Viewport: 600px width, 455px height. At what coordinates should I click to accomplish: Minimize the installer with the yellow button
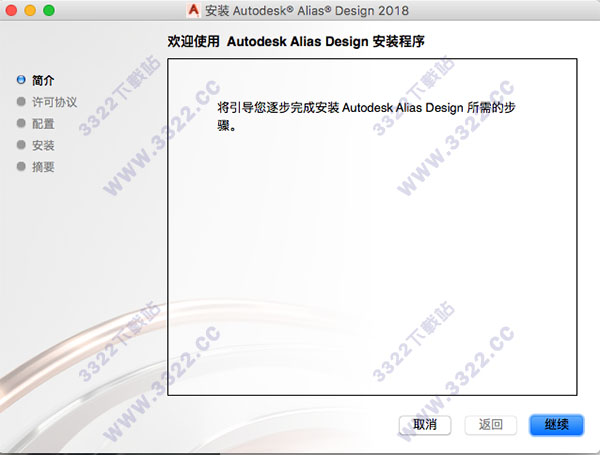(x=30, y=10)
